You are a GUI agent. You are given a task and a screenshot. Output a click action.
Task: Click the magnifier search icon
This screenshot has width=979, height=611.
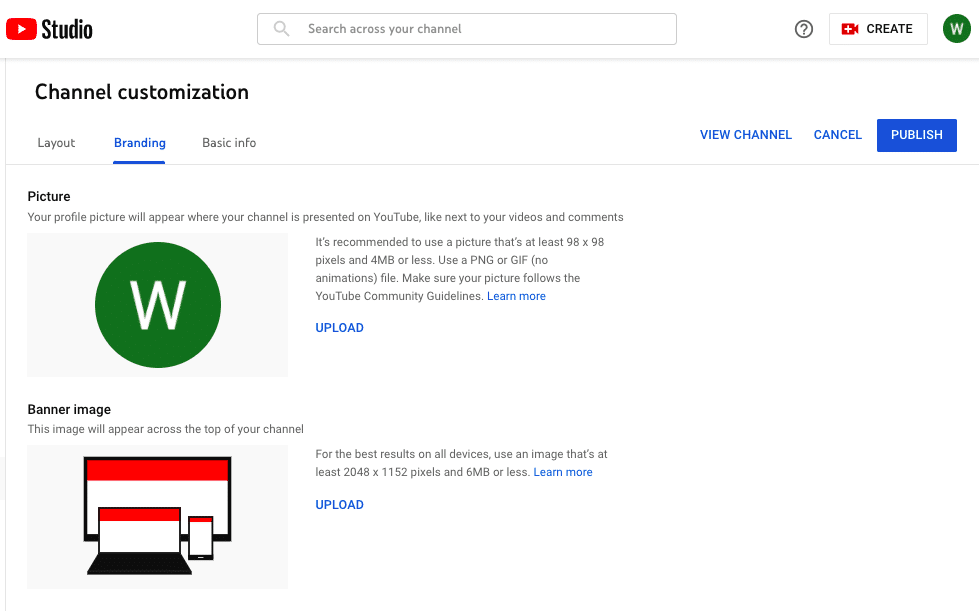click(282, 29)
